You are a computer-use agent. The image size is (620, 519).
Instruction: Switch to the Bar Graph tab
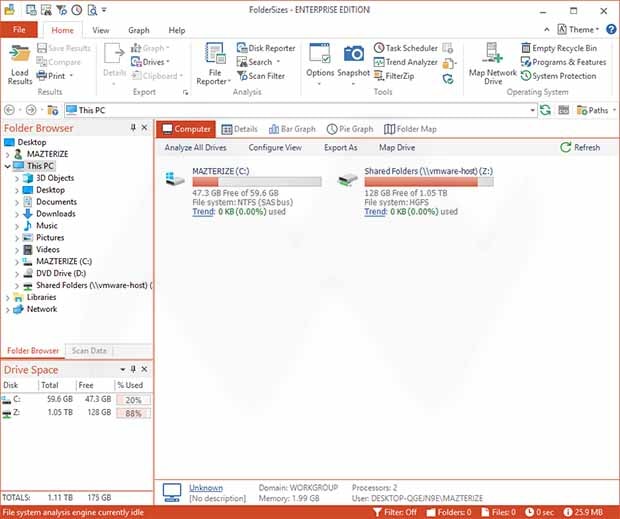(292, 129)
